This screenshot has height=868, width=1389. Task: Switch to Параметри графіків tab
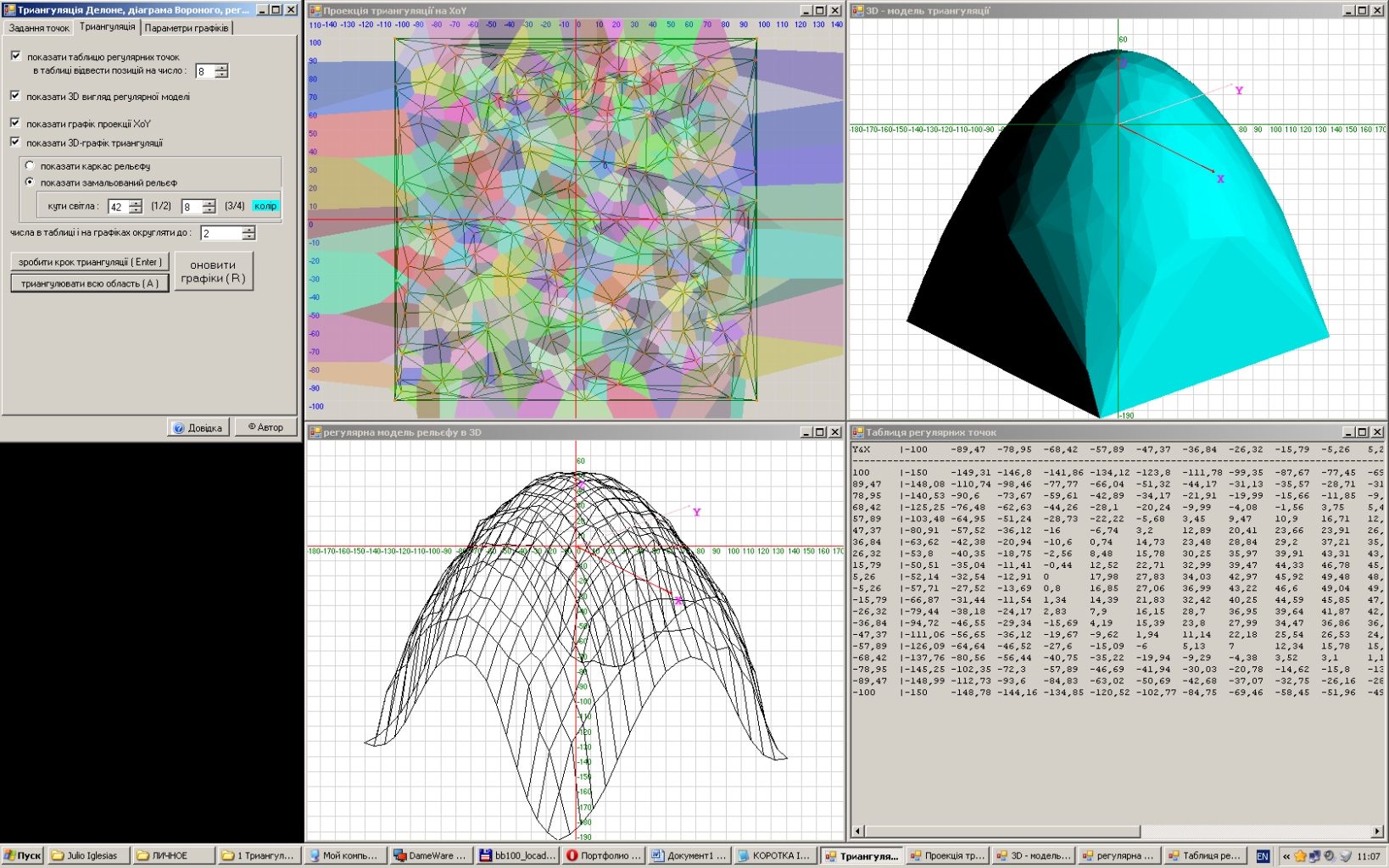[x=186, y=28]
